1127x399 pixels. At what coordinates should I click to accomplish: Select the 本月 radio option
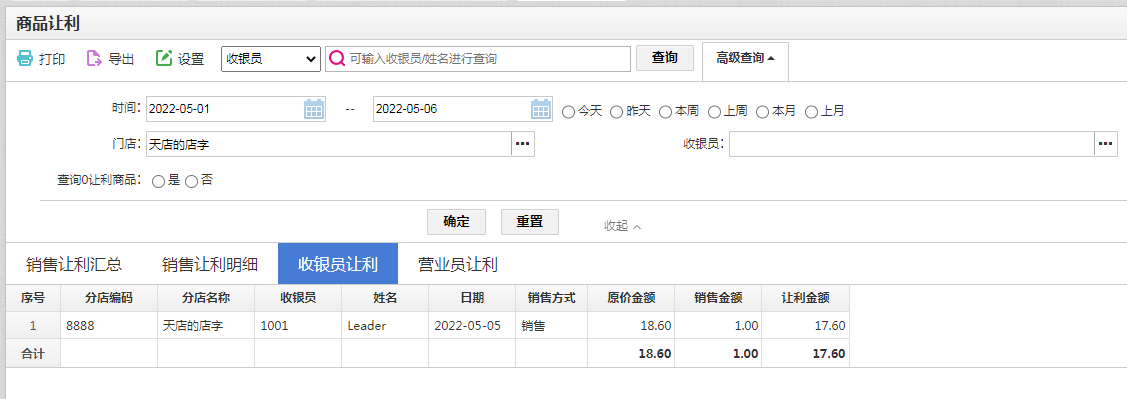tap(762, 112)
